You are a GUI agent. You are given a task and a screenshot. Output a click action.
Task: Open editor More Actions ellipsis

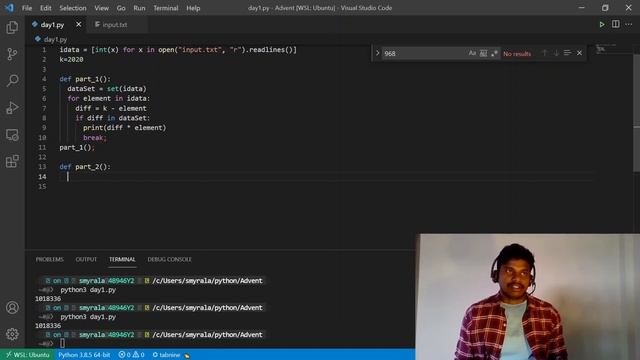[x=629, y=24]
